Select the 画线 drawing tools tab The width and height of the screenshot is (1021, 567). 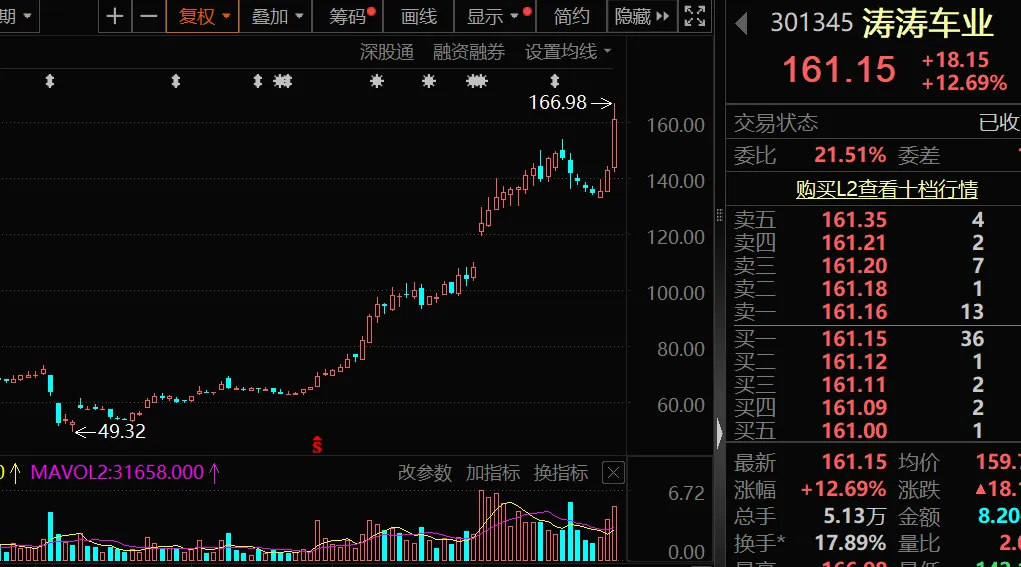(419, 16)
